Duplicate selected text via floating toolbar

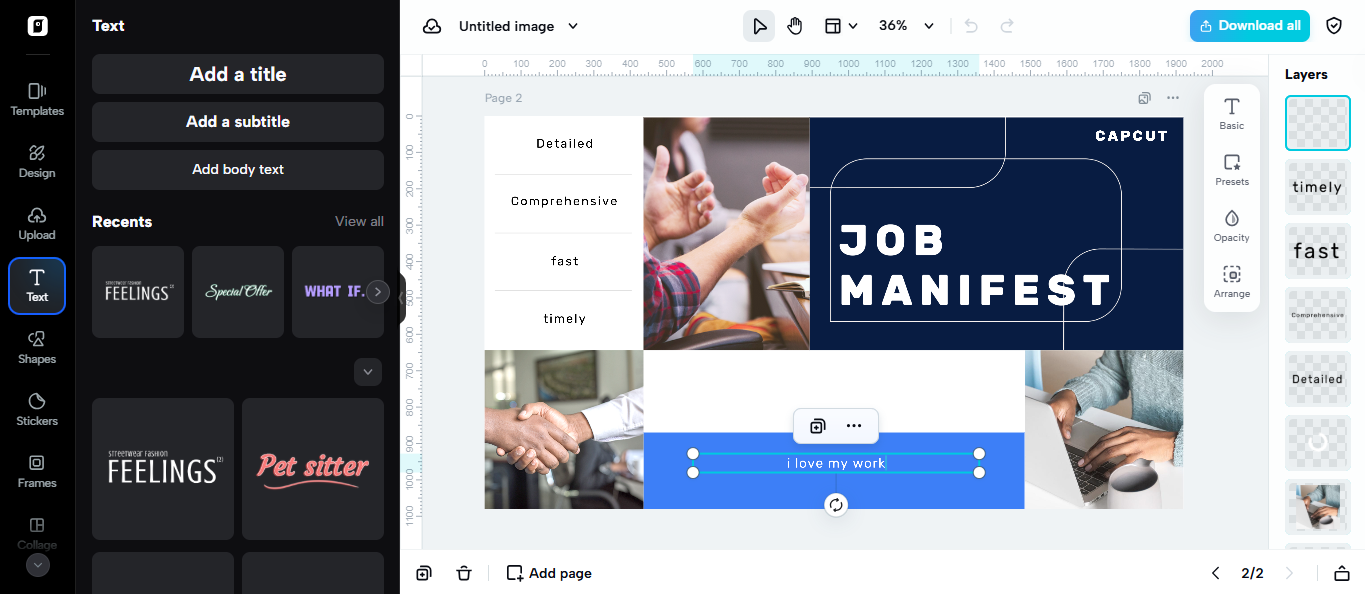[x=817, y=426]
